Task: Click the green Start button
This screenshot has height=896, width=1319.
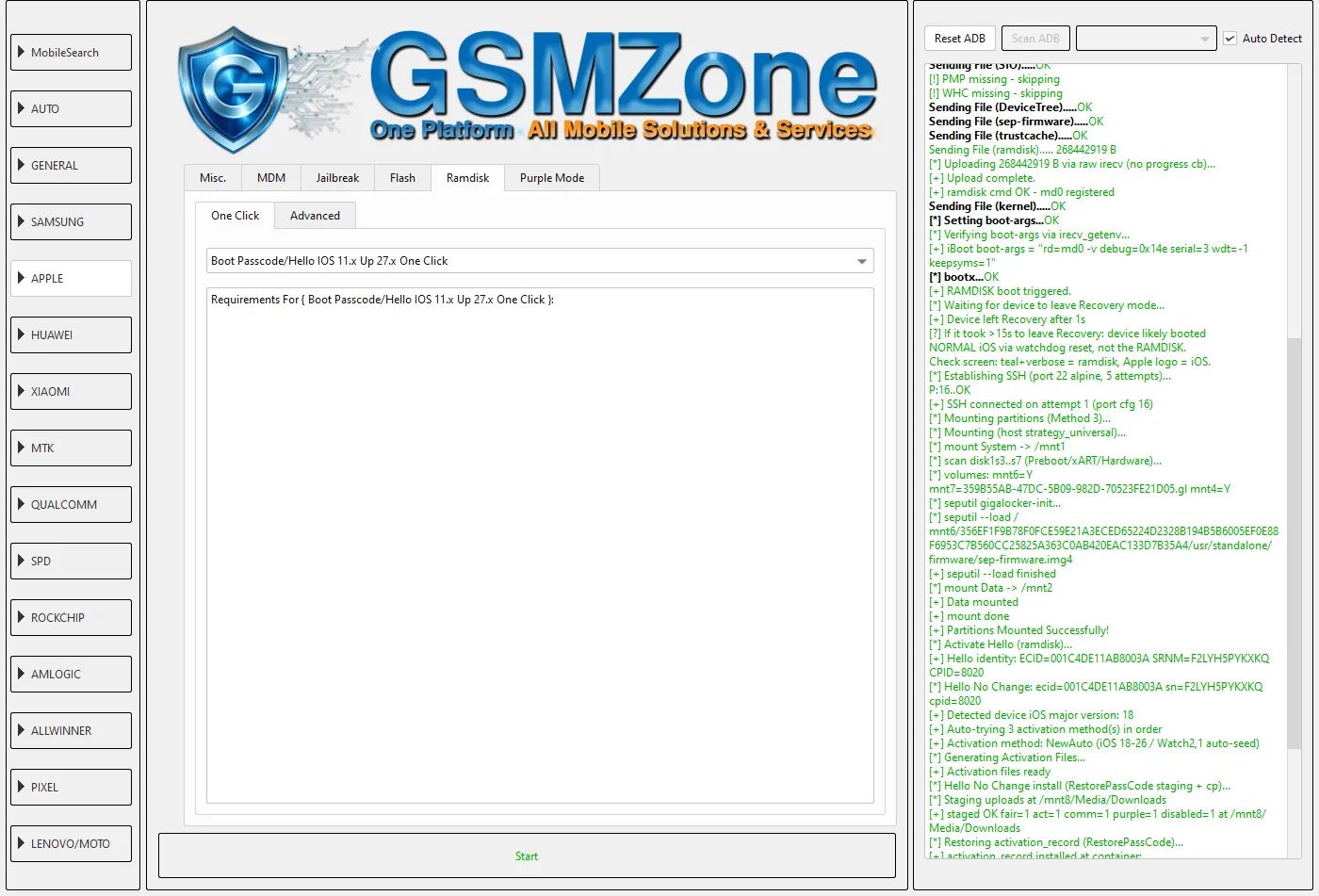Action: tap(527, 856)
